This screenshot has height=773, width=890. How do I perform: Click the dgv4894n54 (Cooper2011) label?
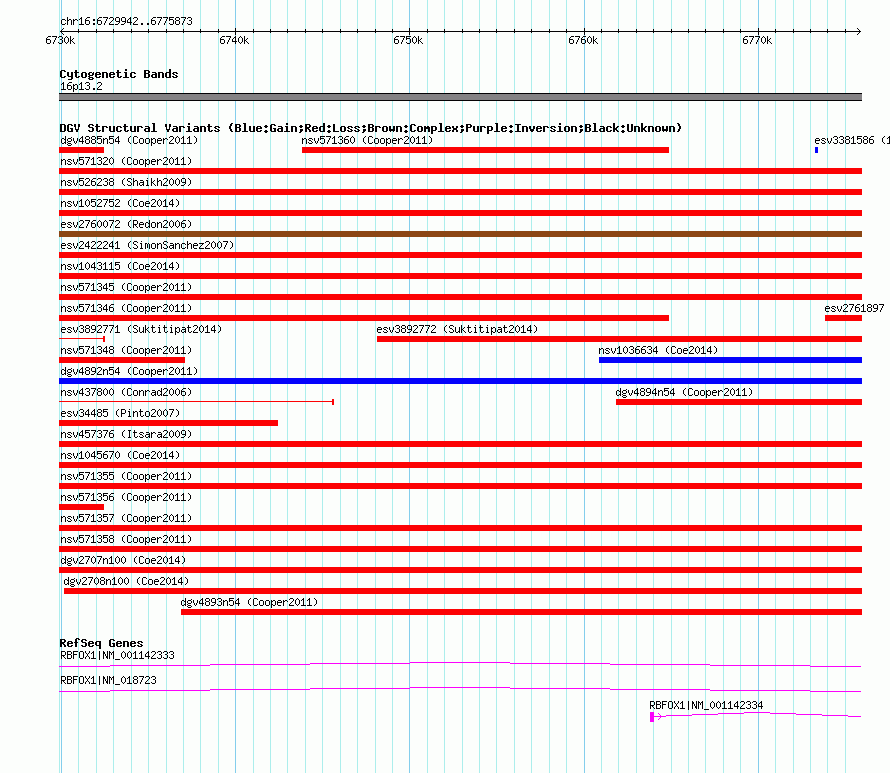pos(684,392)
